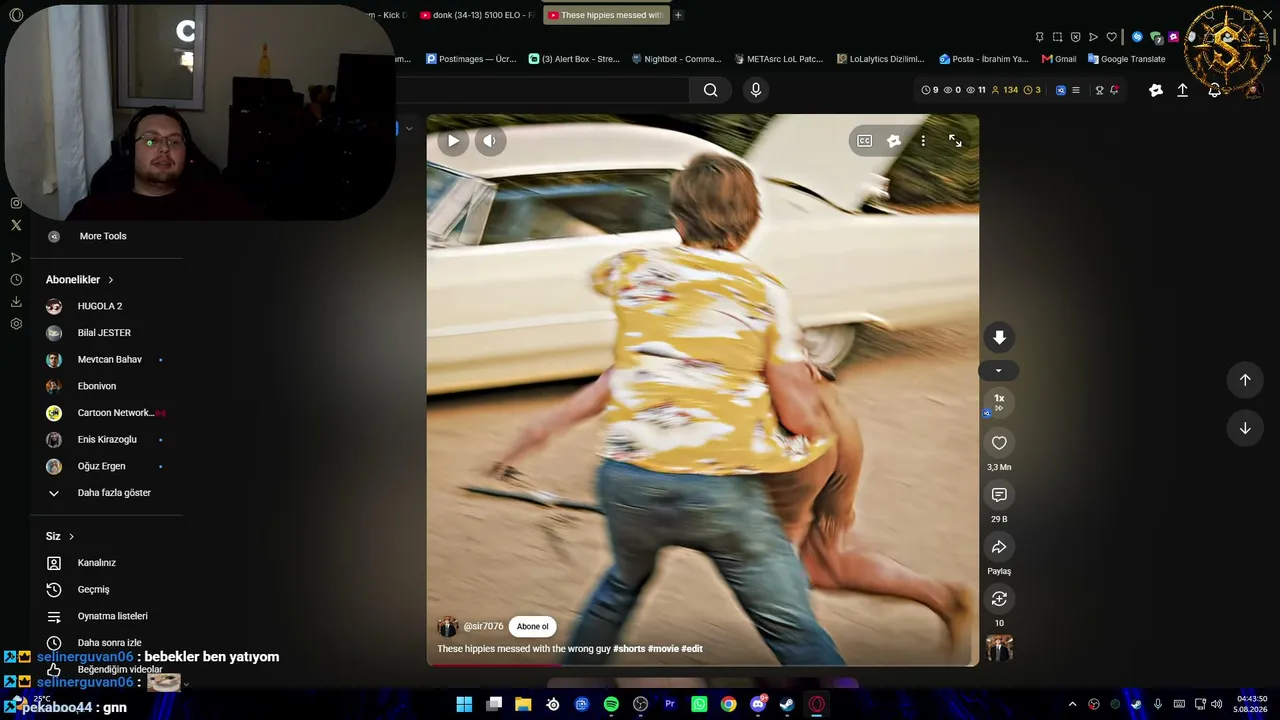Select the These hippies messed with tab
Viewport: 1280px width, 720px height.
tap(606, 15)
